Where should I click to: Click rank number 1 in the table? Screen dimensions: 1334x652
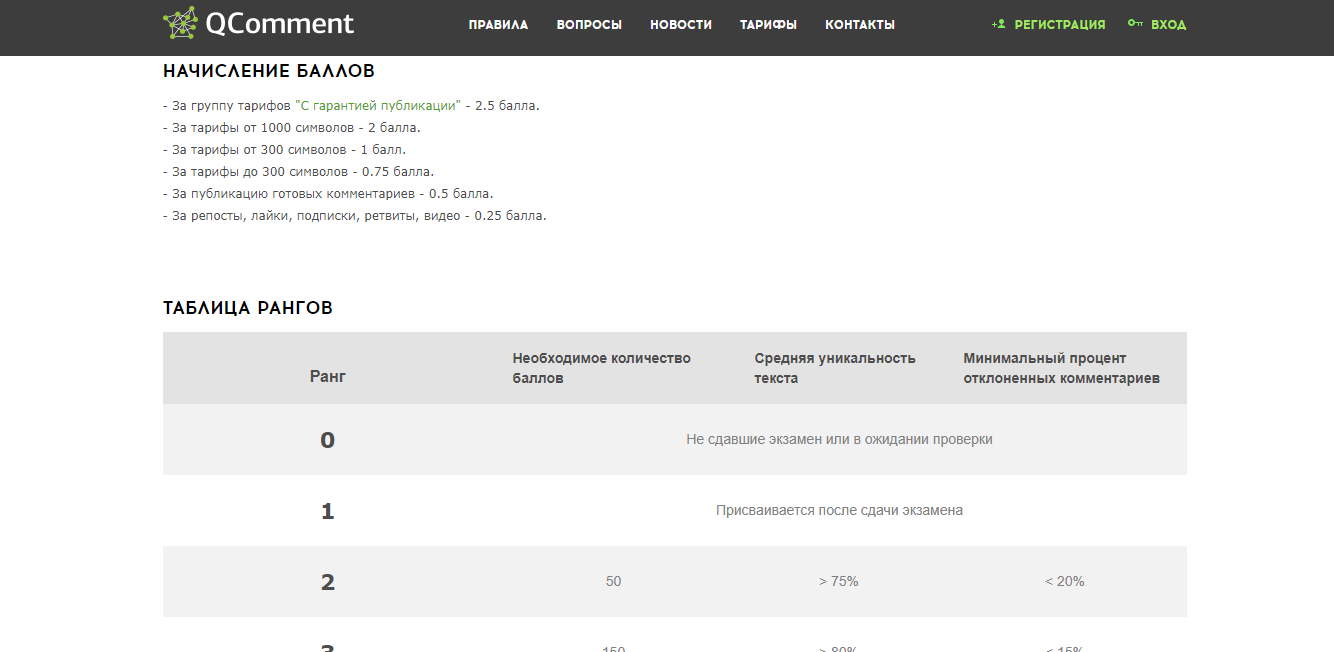(328, 511)
